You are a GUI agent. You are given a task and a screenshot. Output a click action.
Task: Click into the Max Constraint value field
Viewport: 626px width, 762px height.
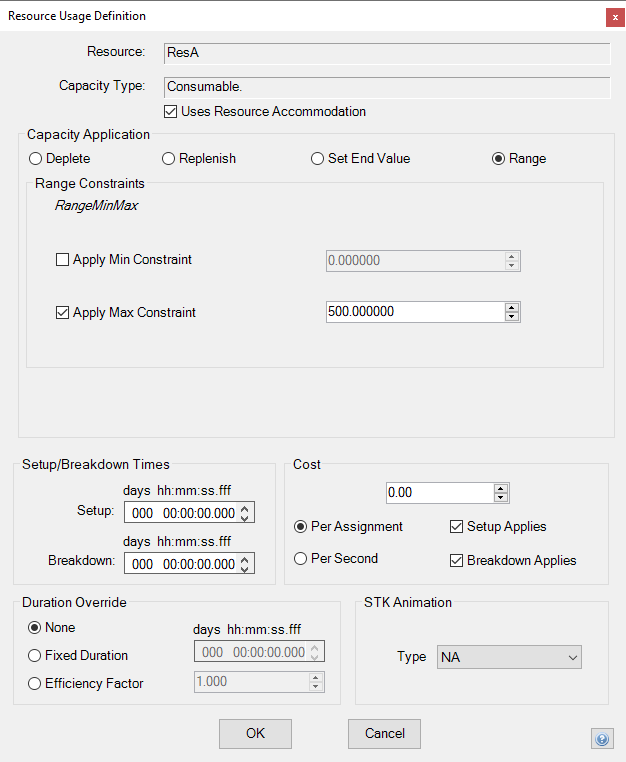[412, 312]
